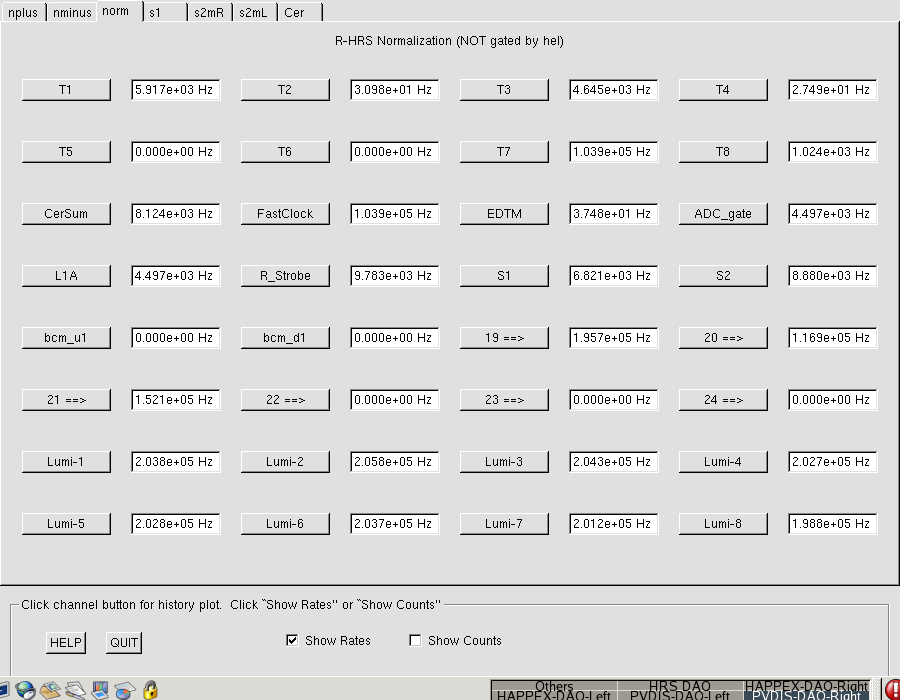This screenshot has height=700, width=900.
Task: Click the R_Strobe rate field 9.783e+03 Hz
Action: (x=395, y=275)
